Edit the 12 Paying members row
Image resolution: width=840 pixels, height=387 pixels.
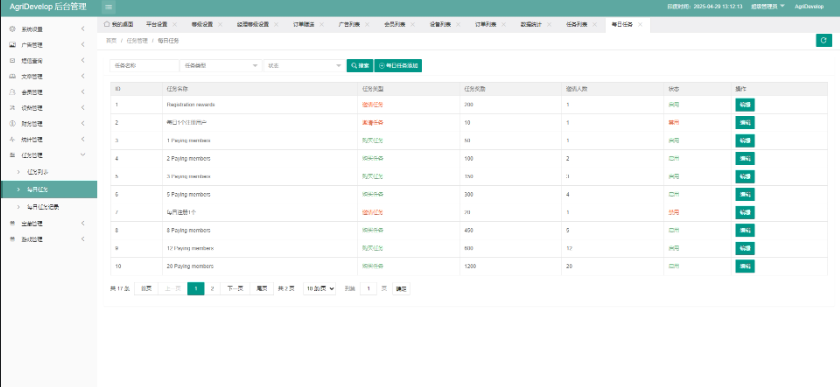tap(745, 248)
